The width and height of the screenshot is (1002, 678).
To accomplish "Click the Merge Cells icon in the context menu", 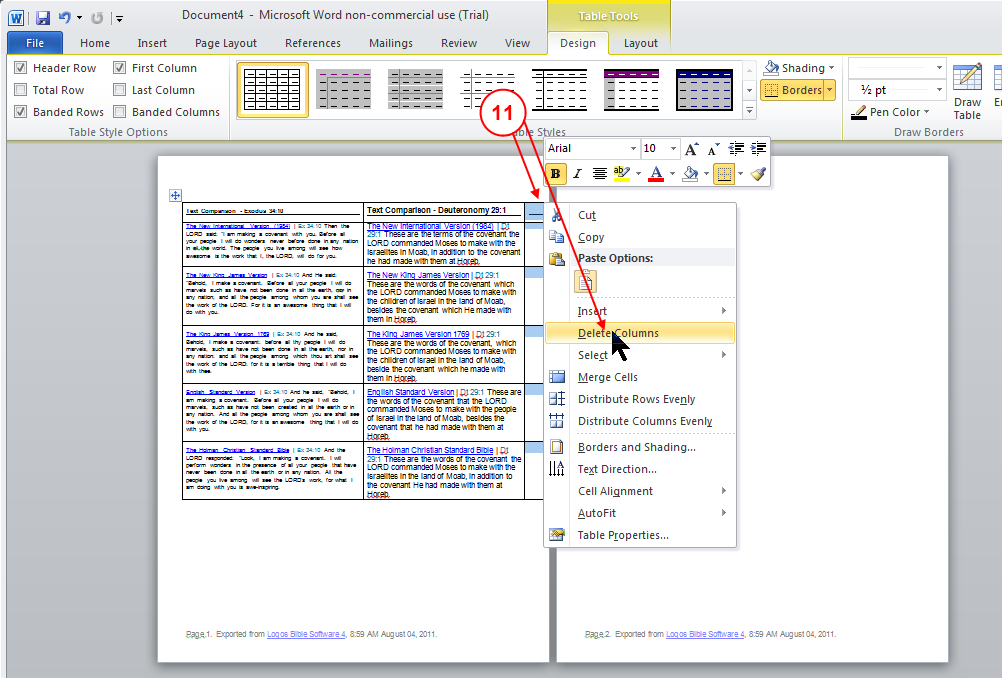I will click(557, 377).
